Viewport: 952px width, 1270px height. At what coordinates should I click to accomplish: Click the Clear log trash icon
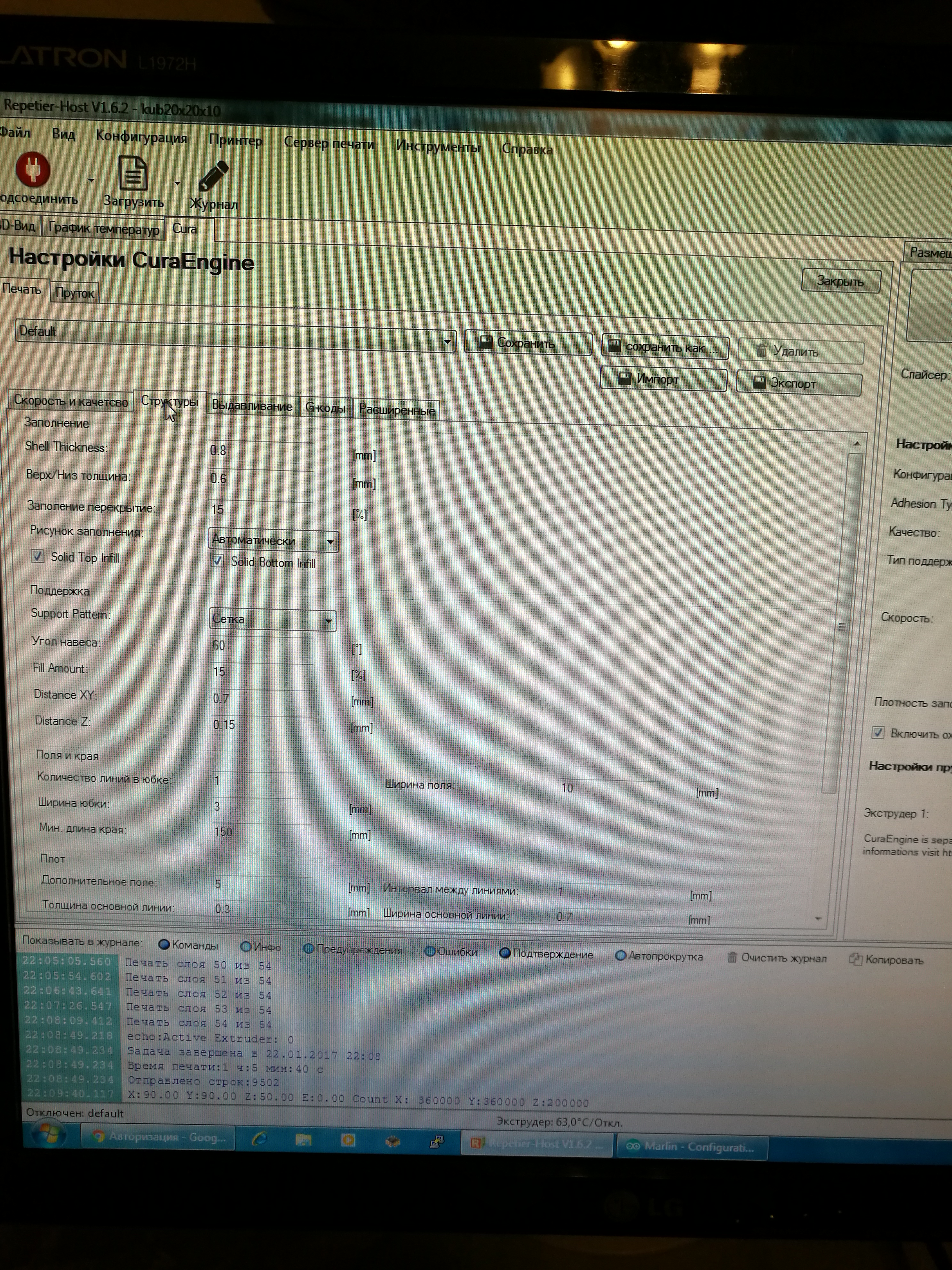click(732, 957)
